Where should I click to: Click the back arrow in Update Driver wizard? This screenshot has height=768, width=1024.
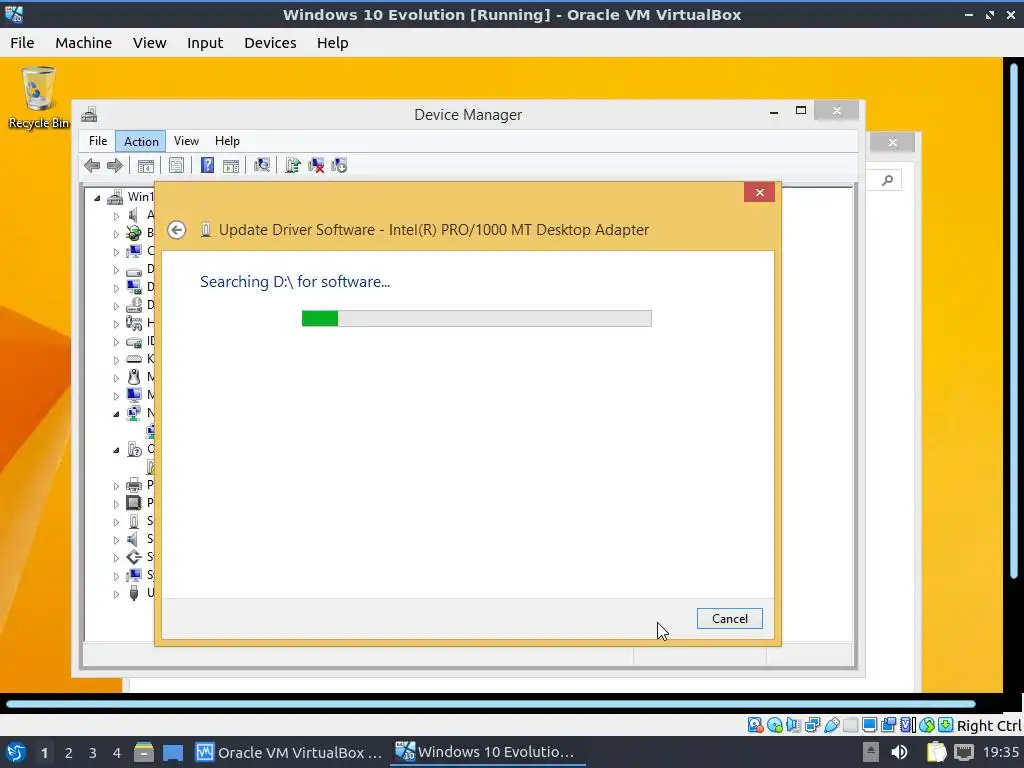click(x=176, y=230)
